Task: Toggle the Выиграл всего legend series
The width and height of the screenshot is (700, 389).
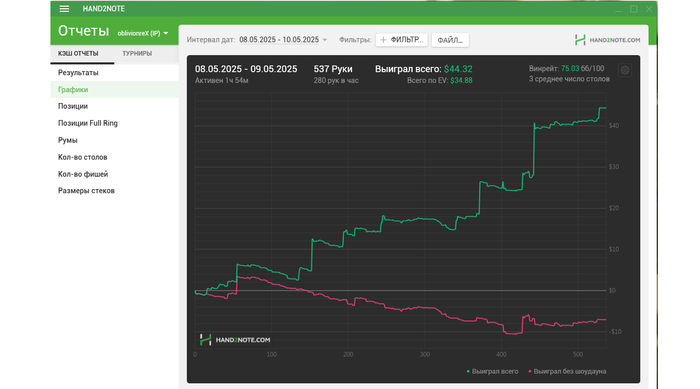Action: [492, 371]
